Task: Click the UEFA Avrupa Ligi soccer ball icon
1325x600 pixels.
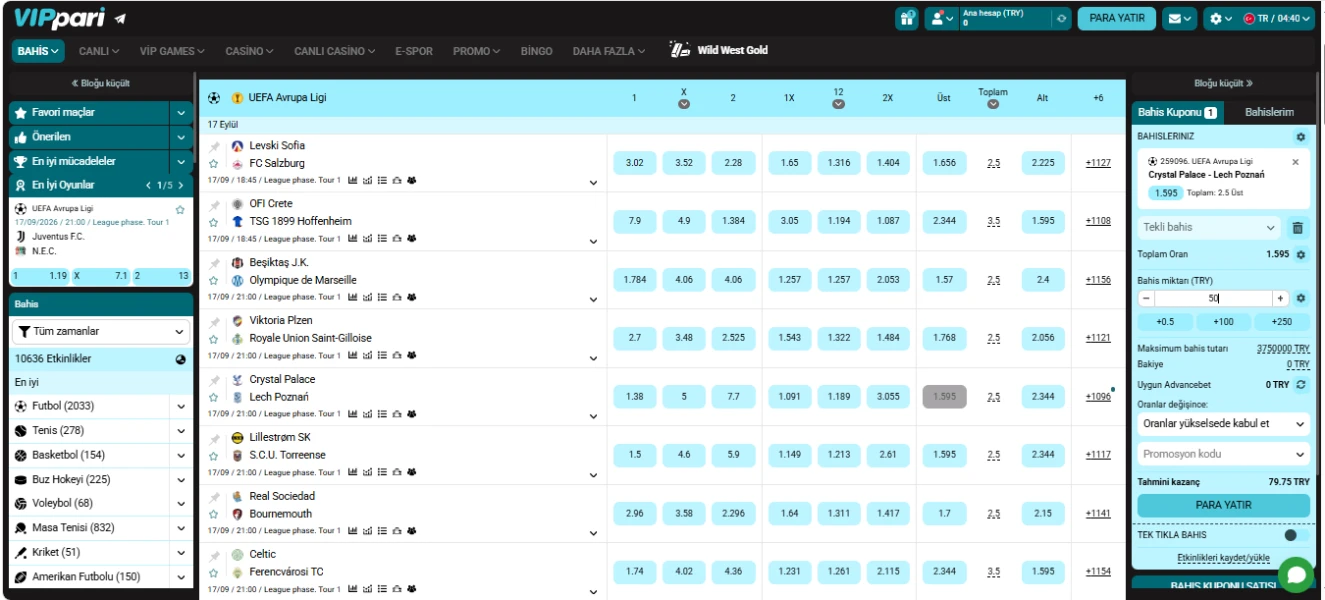Action: tap(214, 98)
